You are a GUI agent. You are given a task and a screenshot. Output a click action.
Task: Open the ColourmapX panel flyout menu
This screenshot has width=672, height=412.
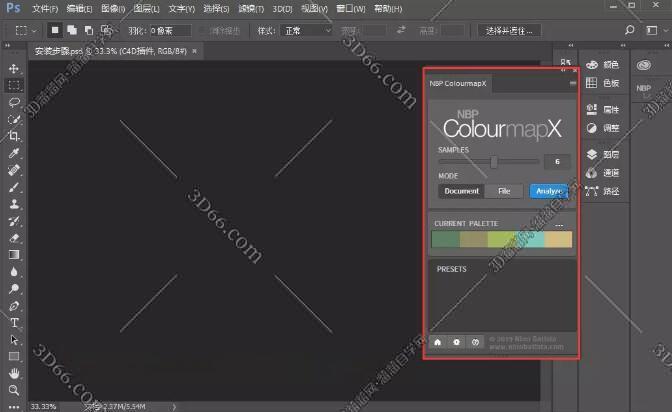tap(572, 84)
